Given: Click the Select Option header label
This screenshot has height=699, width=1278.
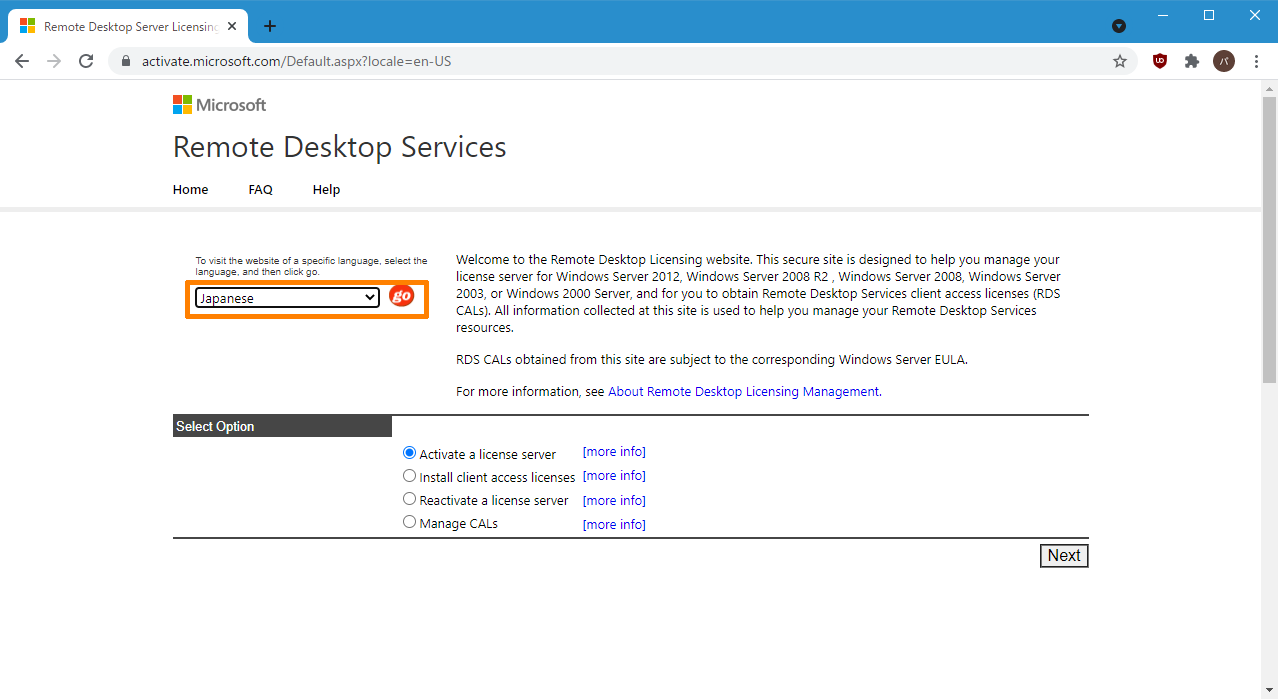Looking at the screenshot, I should coord(215,426).
